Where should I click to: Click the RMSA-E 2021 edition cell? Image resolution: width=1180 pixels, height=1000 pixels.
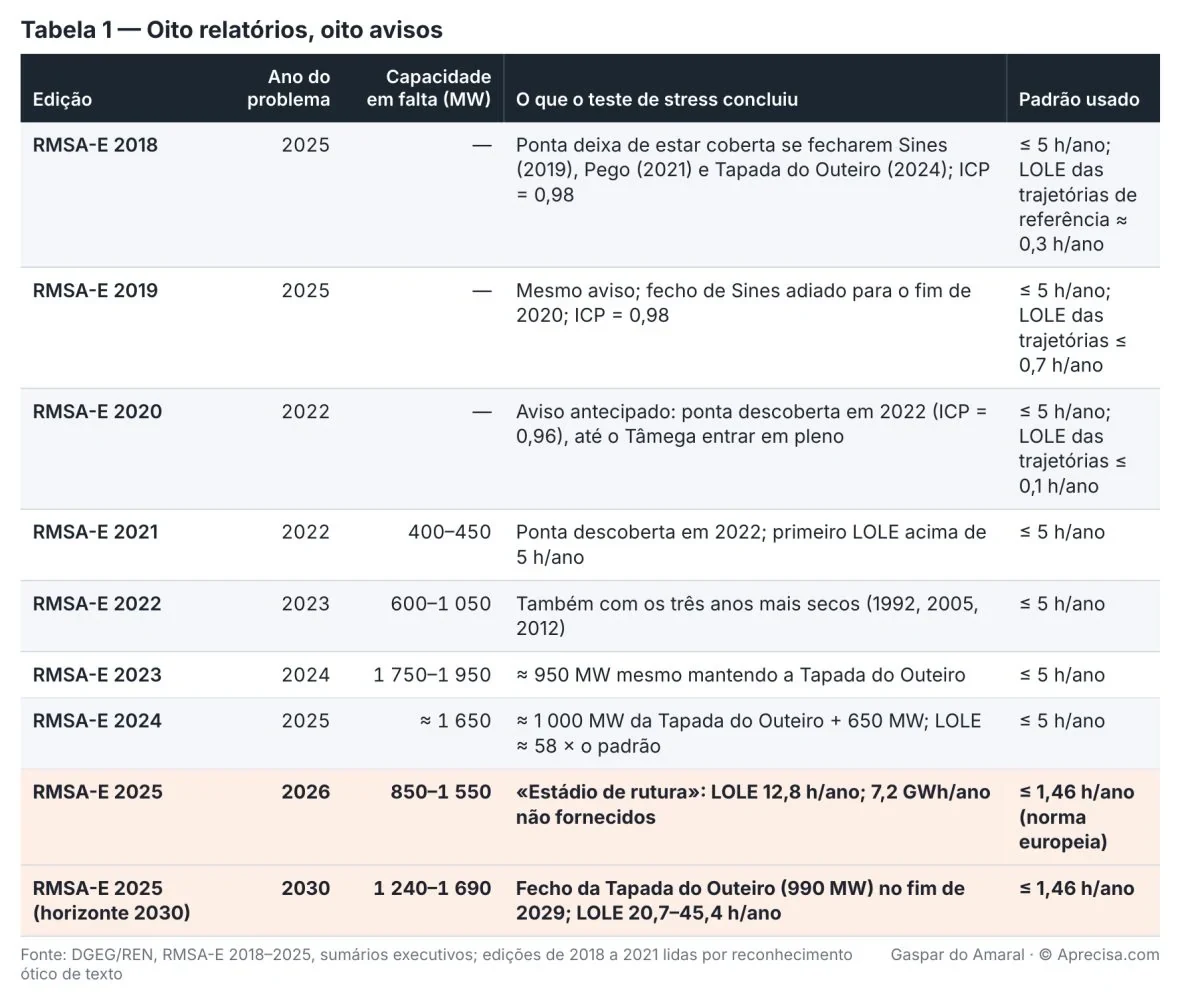point(96,532)
